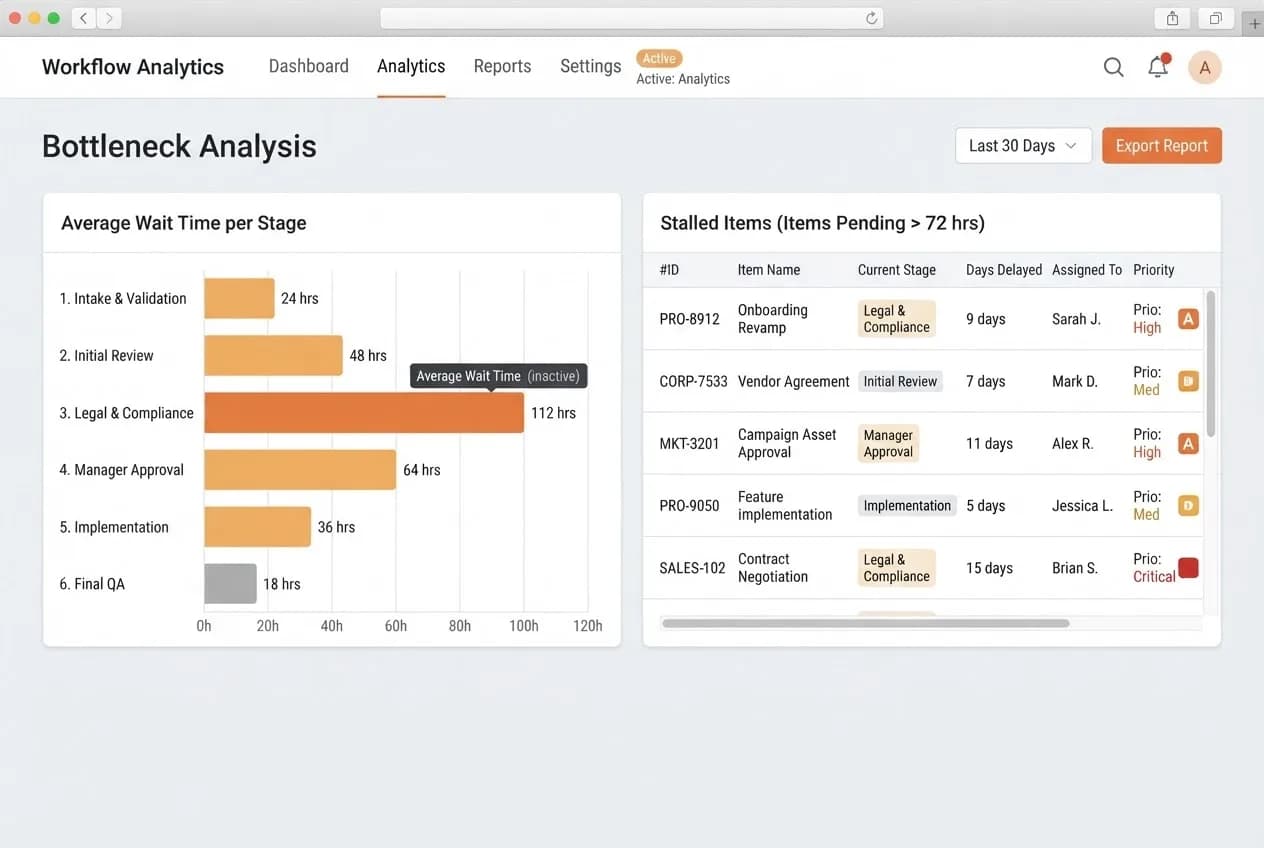Click the SALES-102 item ID
1264x848 pixels.
pos(693,568)
